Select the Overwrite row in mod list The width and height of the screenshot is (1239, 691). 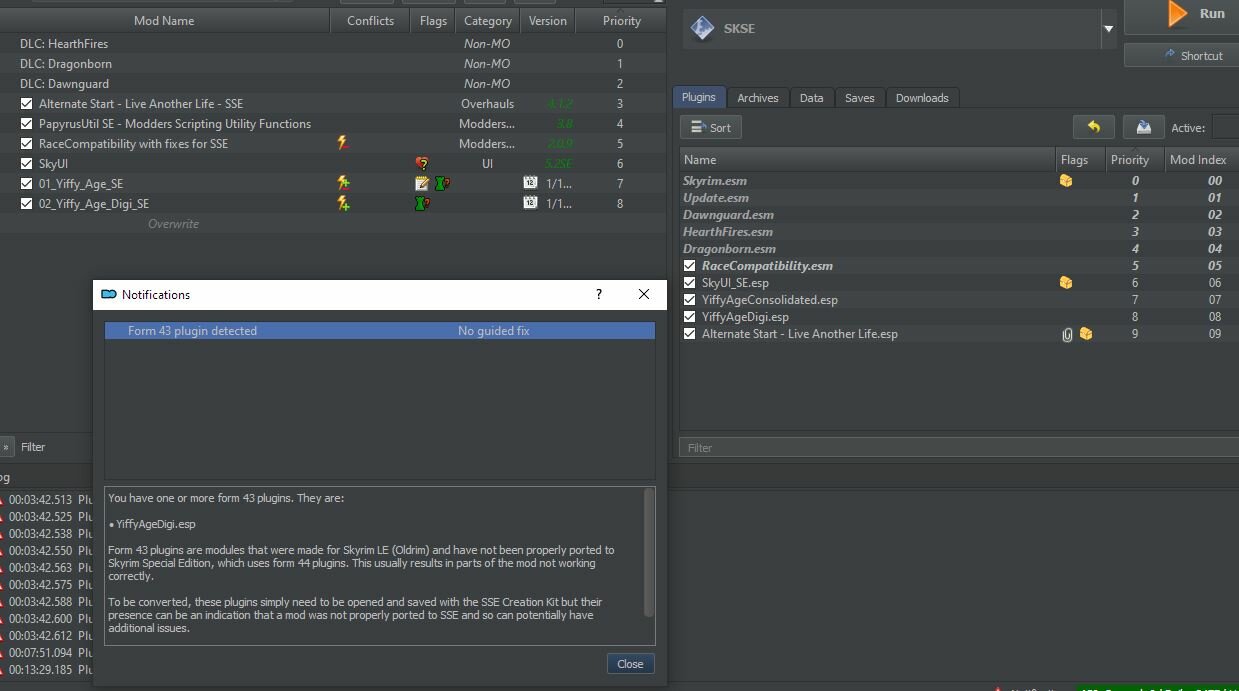click(x=333, y=224)
